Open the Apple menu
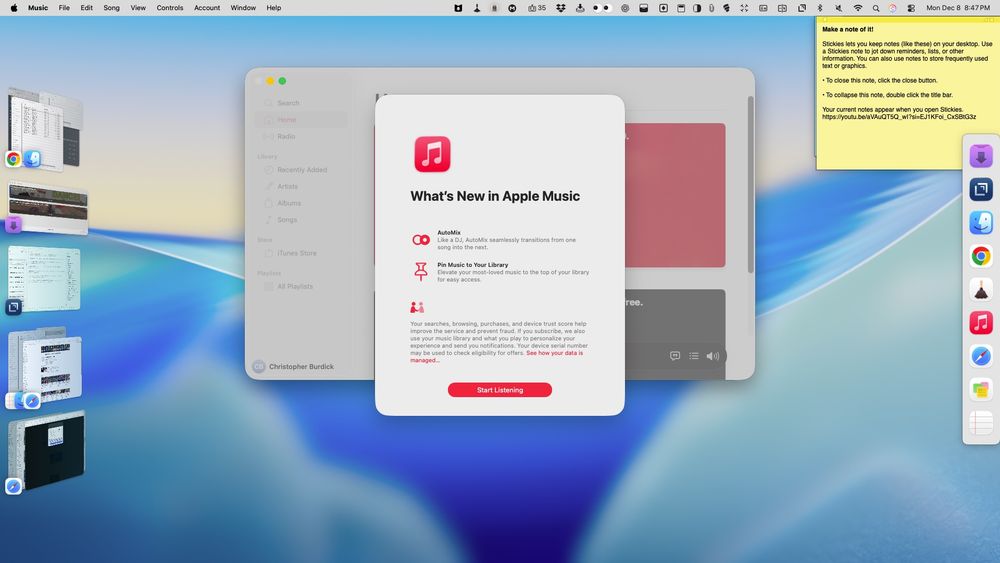 [13, 8]
